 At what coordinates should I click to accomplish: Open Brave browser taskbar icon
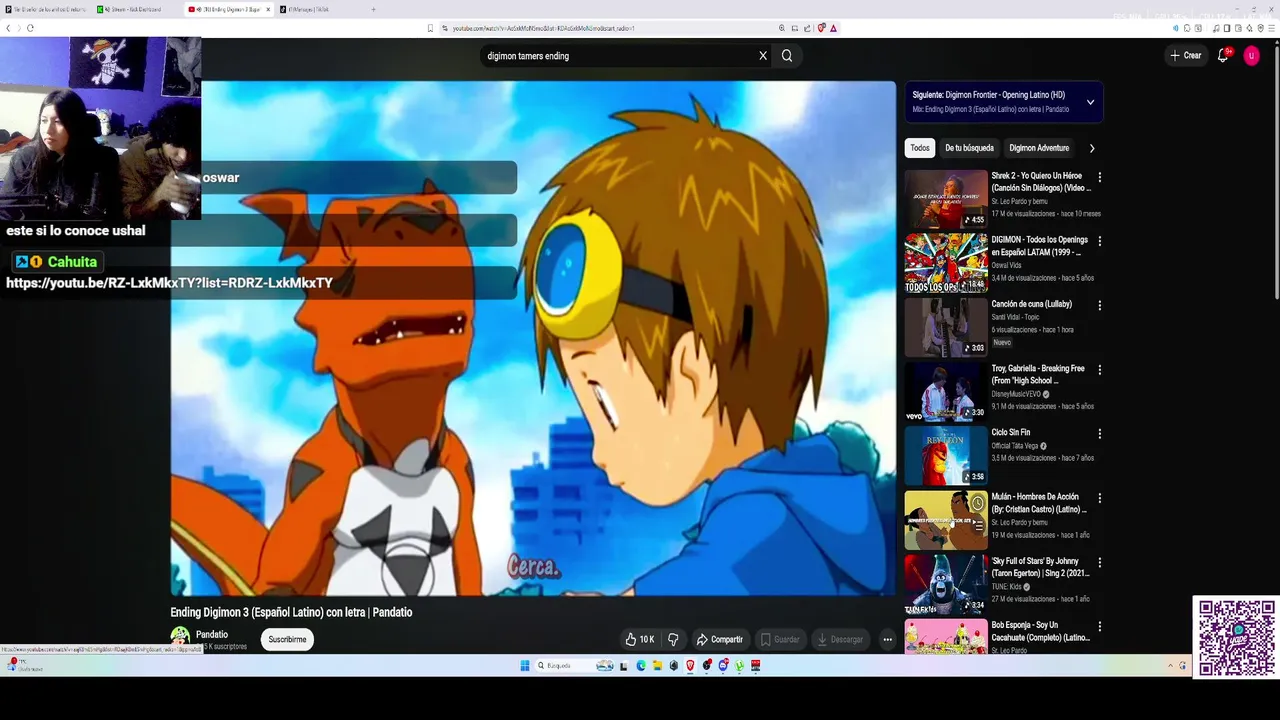point(690,666)
